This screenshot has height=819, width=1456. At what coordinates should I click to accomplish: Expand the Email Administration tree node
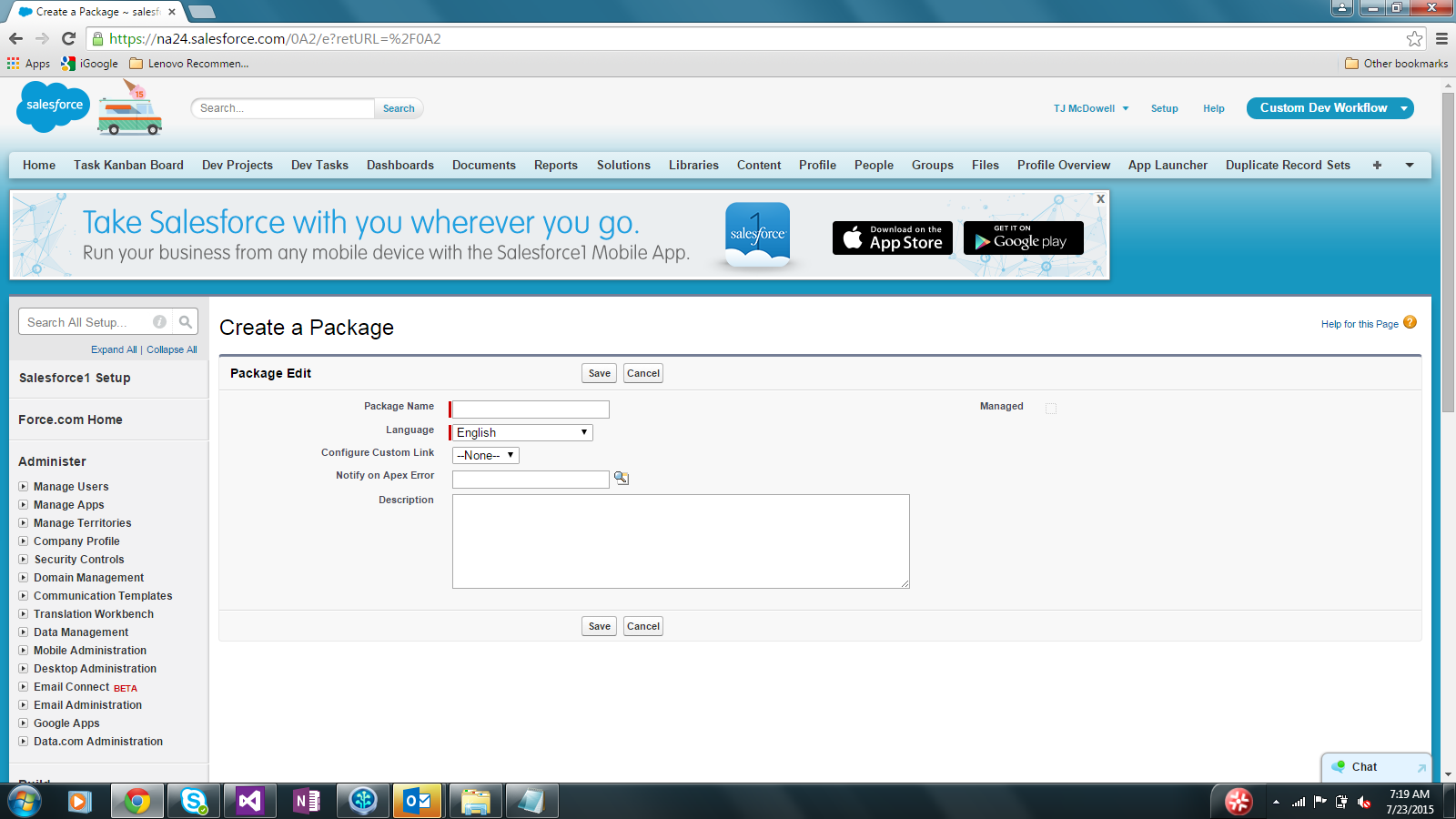24,705
